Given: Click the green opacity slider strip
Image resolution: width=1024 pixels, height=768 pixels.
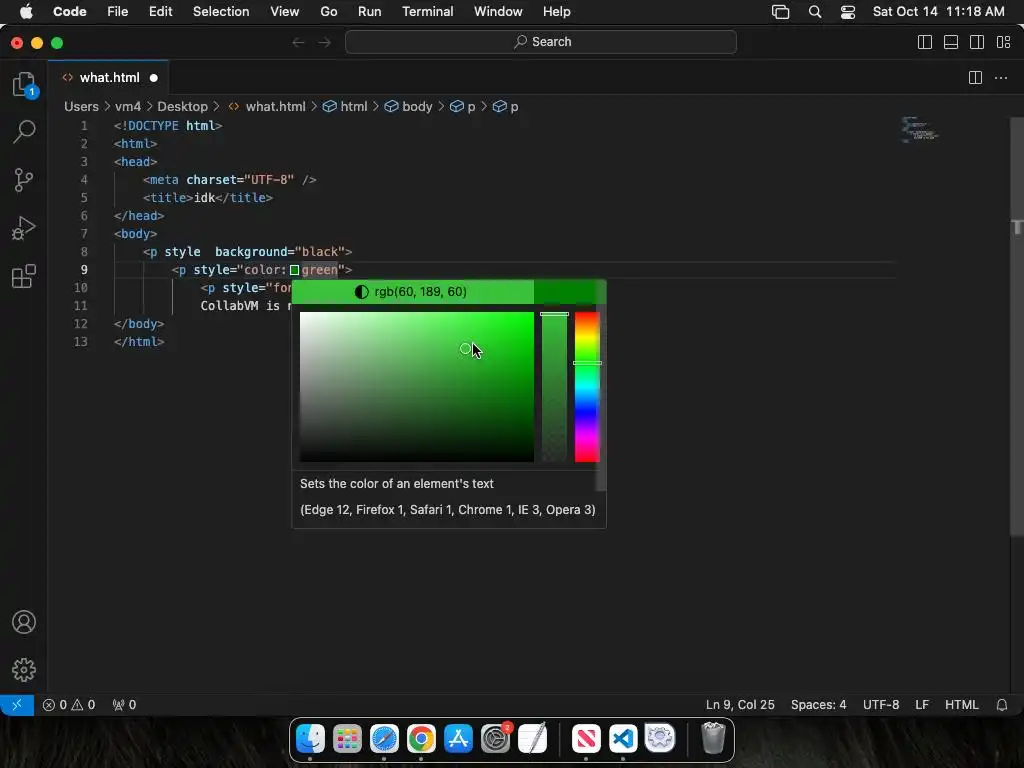Looking at the screenshot, I should click(x=554, y=387).
